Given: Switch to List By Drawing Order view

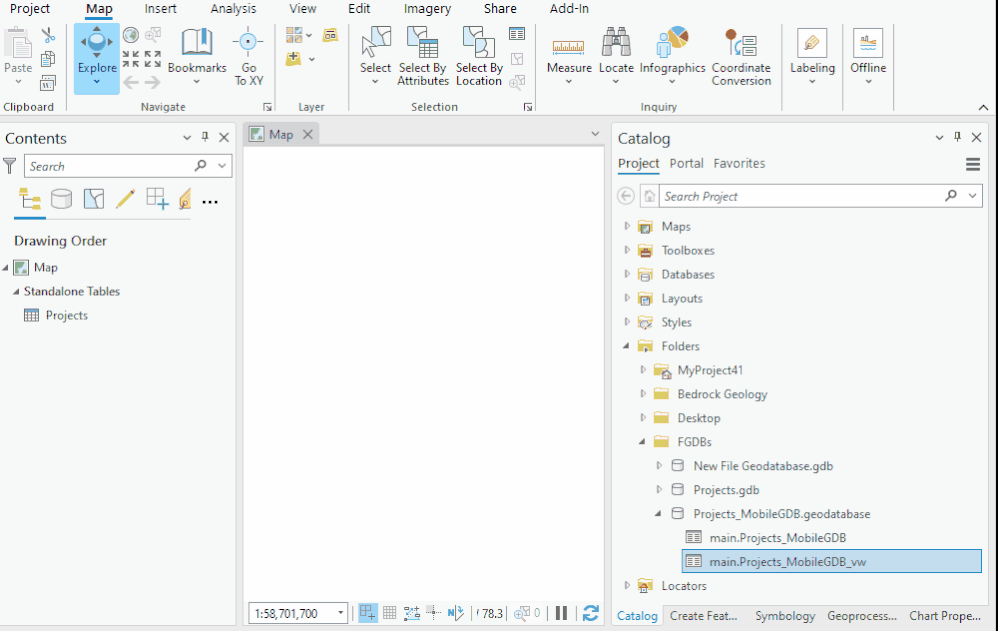Looking at the screenshot, I should click(30, 199).
